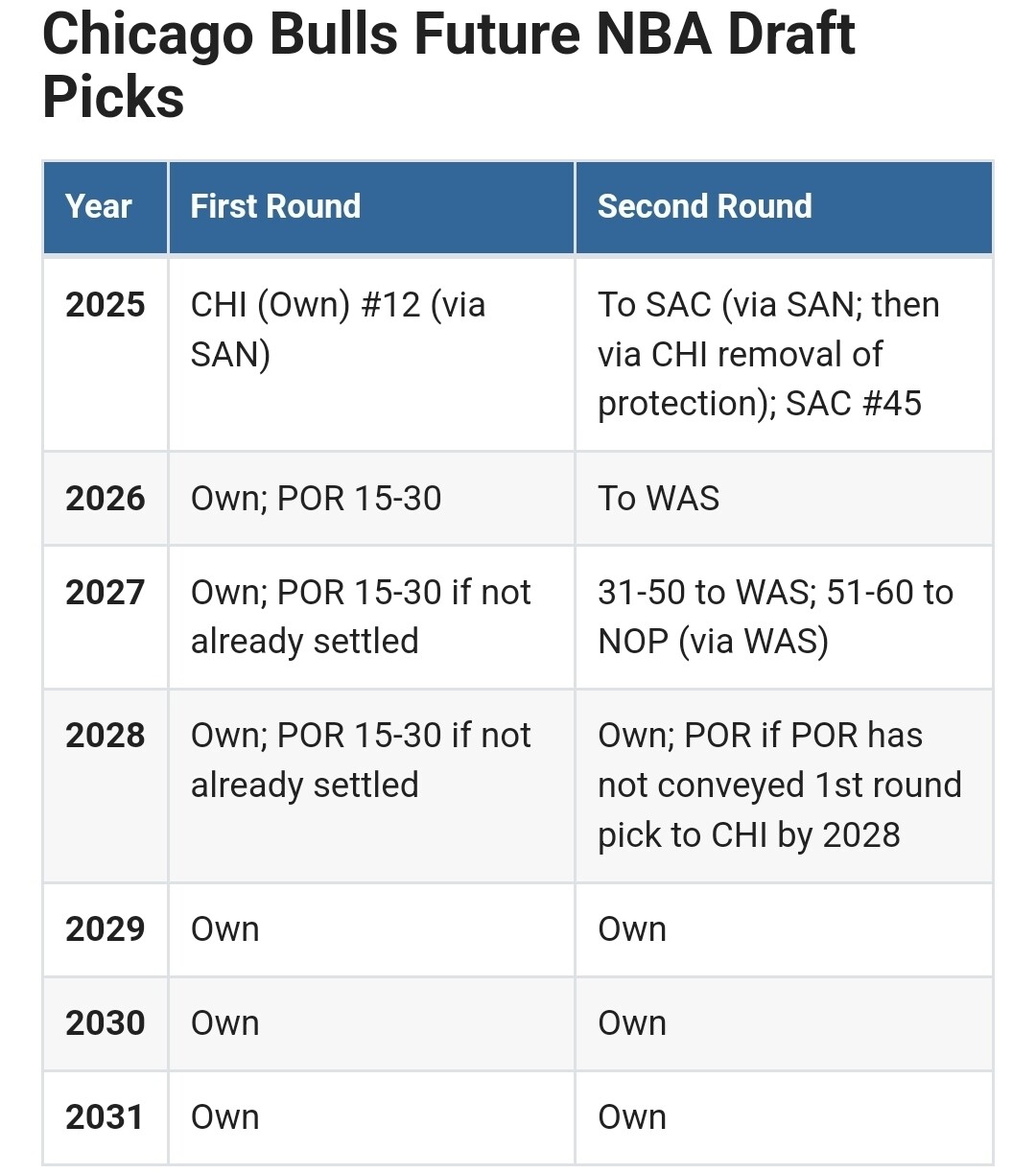The image size is (1036, 1173).
Task: Select the 2028 first-round POR 15-30 cell
Action: 361,760
